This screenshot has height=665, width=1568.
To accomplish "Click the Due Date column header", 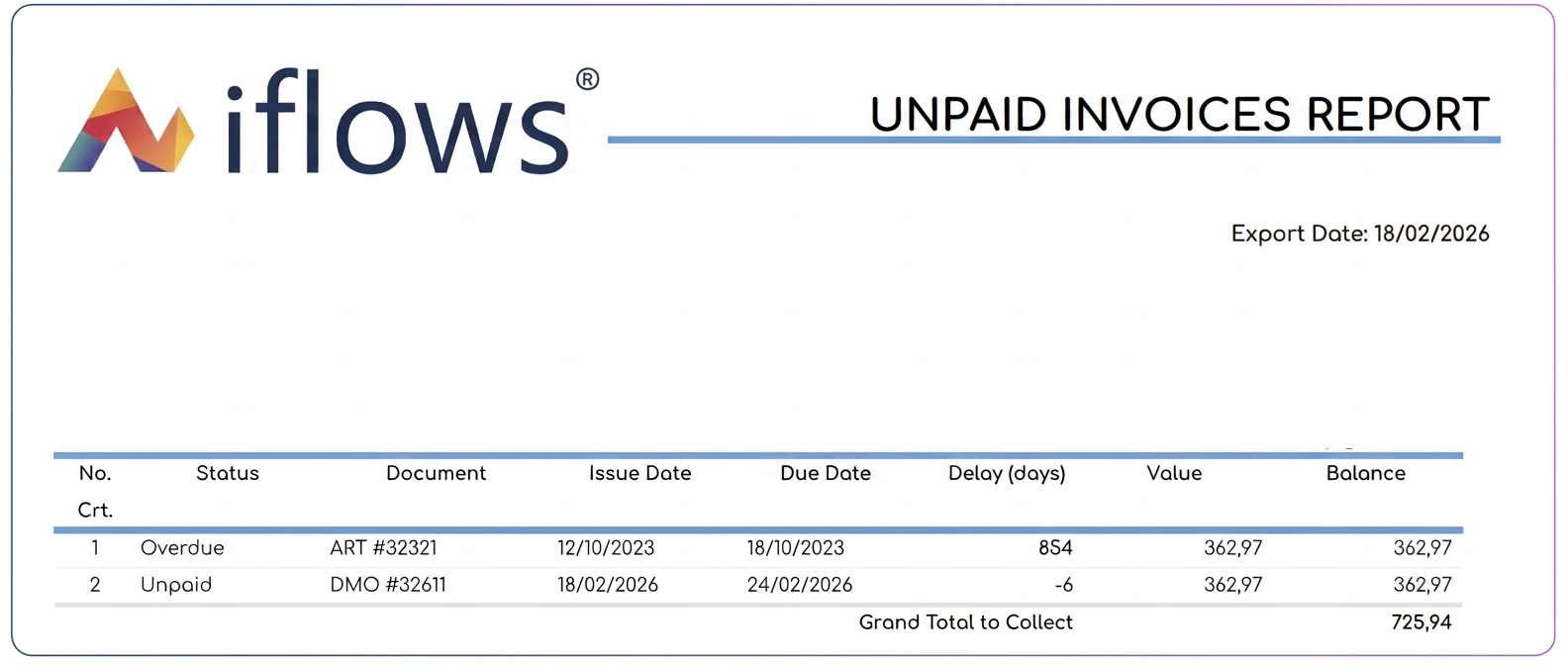I will click(826, 473).
